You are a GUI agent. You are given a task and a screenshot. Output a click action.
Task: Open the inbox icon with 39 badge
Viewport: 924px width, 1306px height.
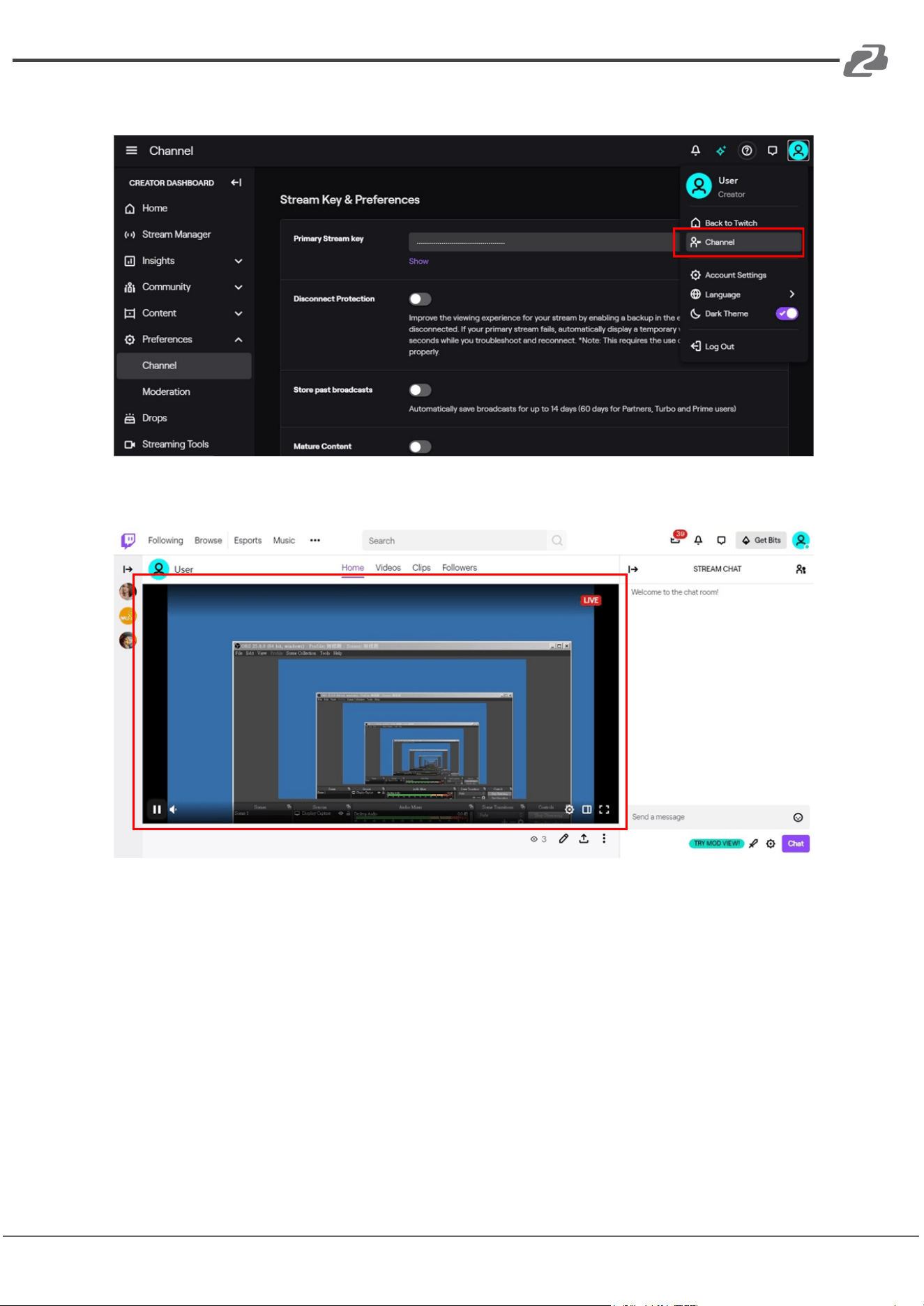pos(676,539)
